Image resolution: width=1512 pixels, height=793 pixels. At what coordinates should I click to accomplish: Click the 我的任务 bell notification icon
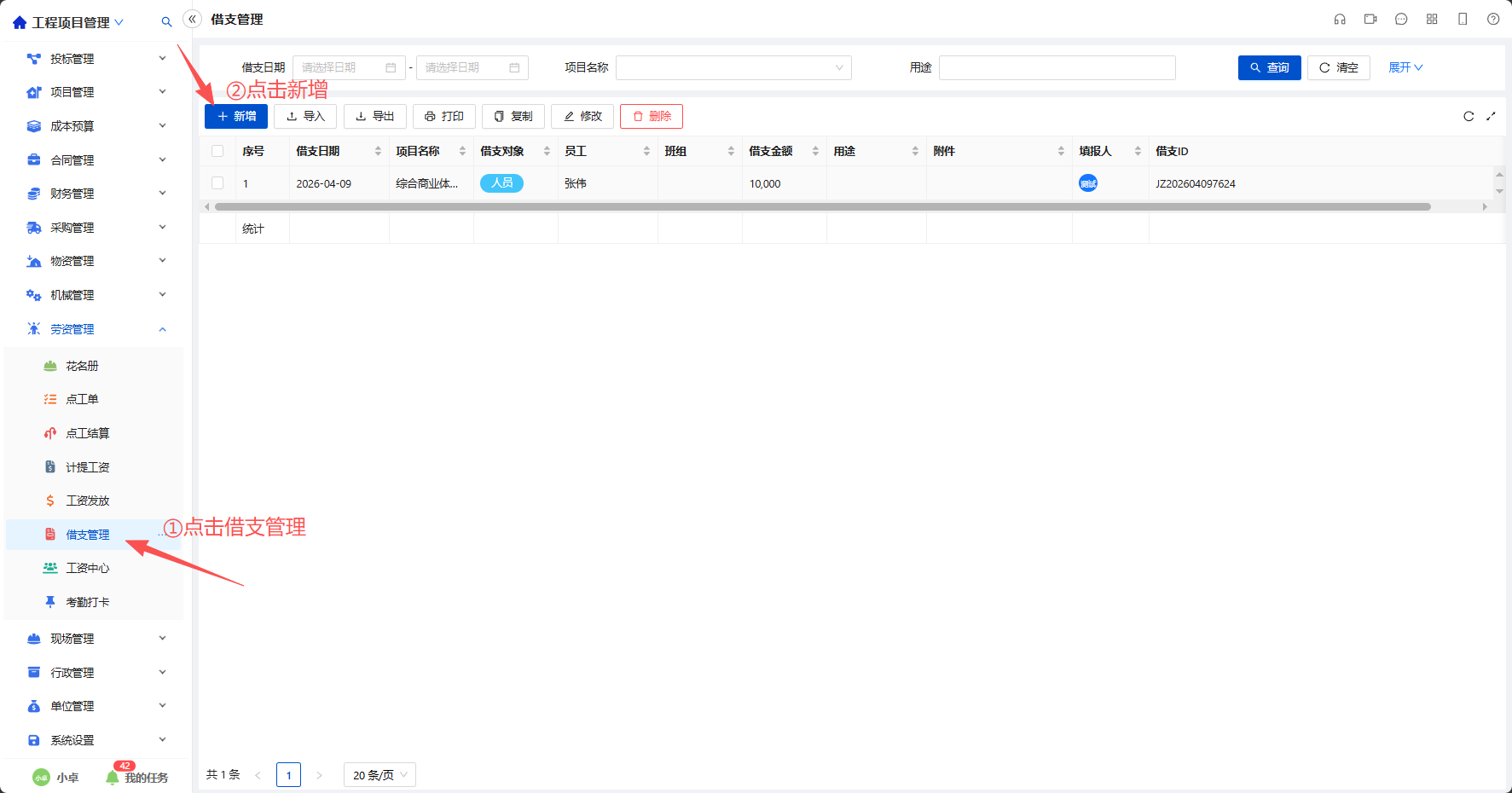pyautogui.click(x=113, y=777)
